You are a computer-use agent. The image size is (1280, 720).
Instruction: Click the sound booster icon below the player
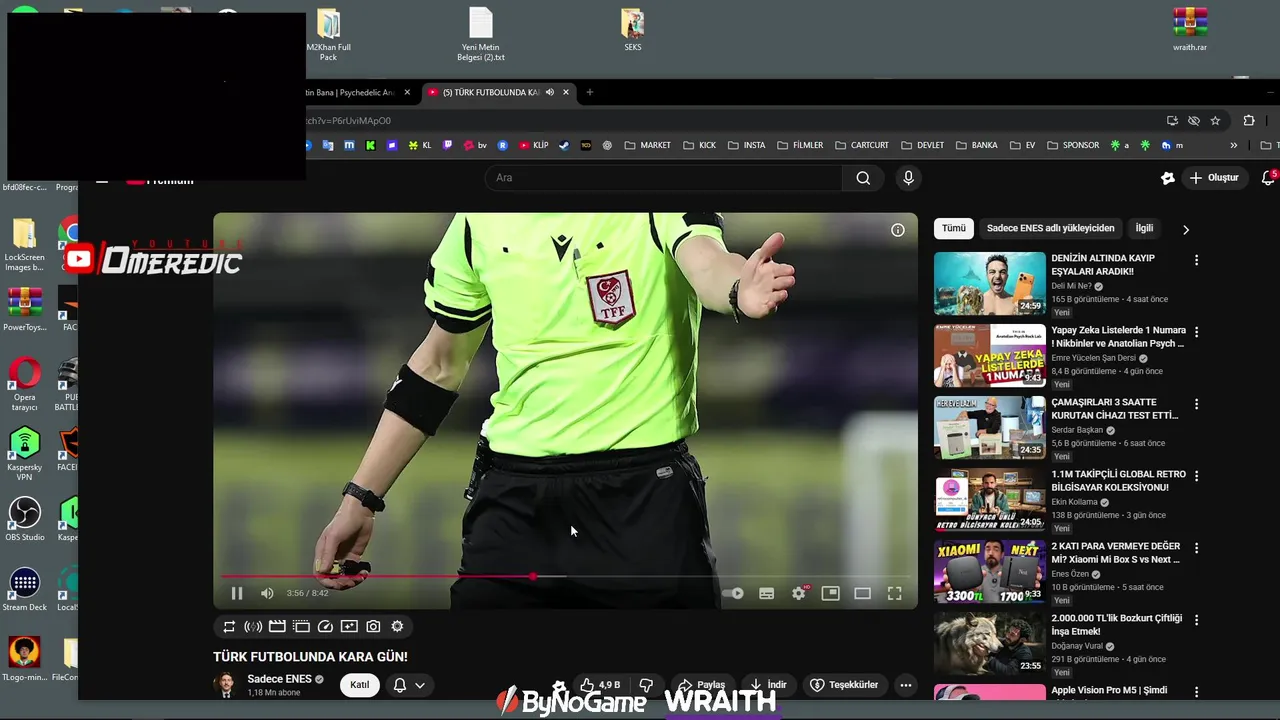tap(253, 626)
